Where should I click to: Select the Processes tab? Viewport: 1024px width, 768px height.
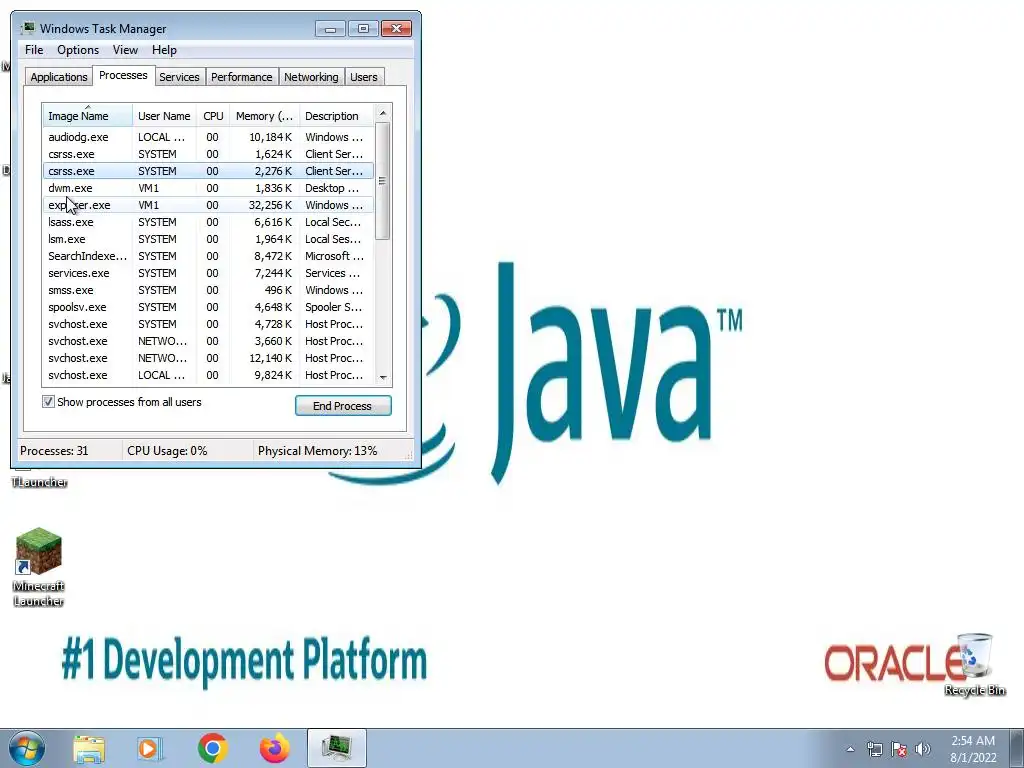[x=123, y=76]
